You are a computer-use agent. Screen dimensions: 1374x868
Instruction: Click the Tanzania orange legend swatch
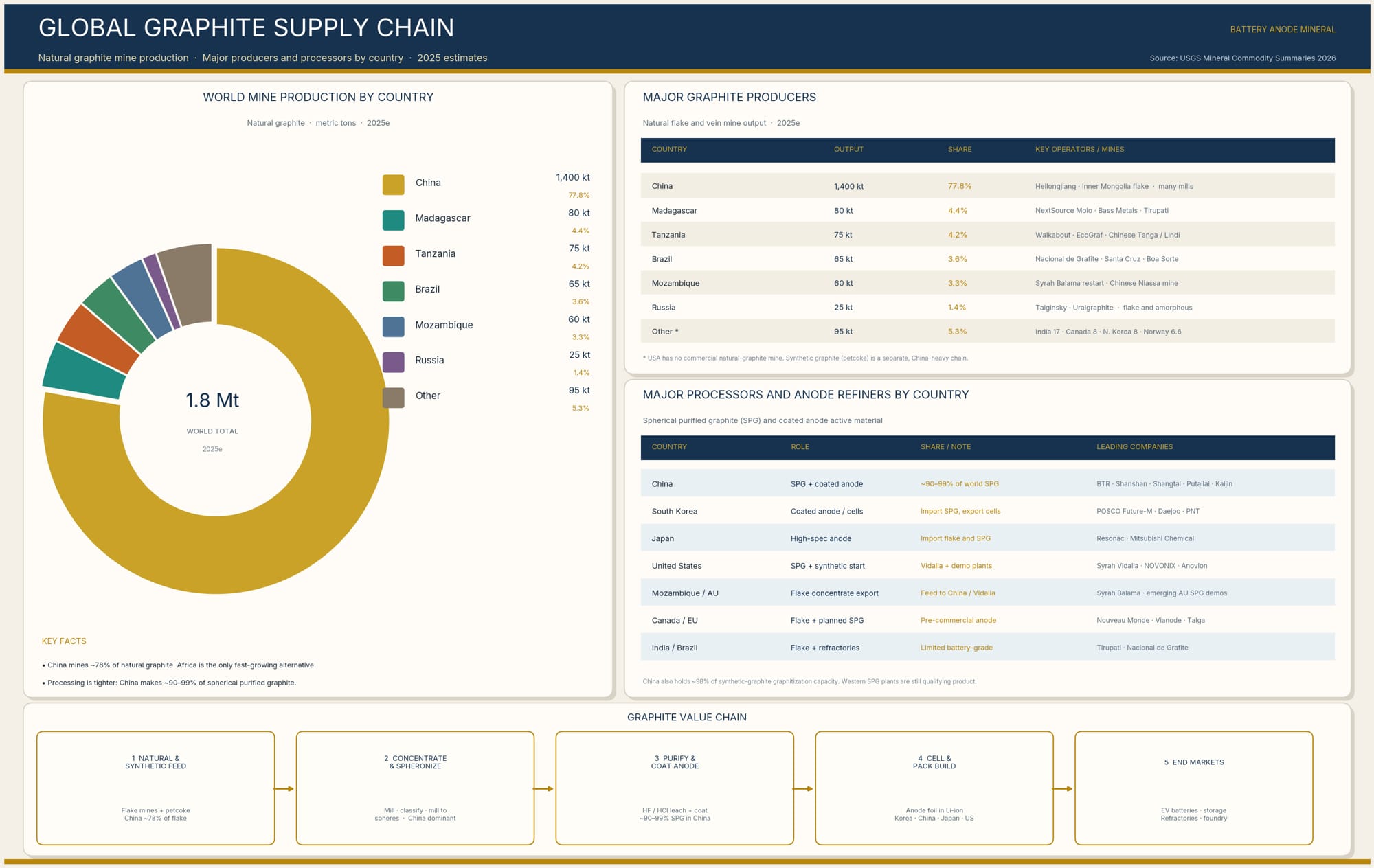(393, 255)
